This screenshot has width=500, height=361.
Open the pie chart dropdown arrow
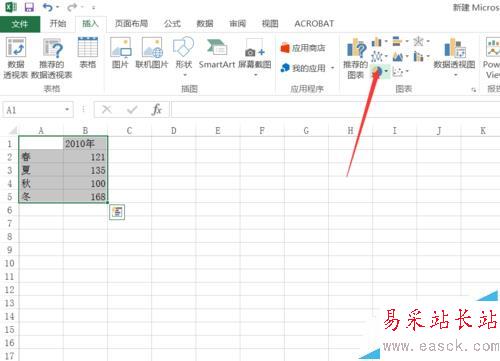pos(386,71)
